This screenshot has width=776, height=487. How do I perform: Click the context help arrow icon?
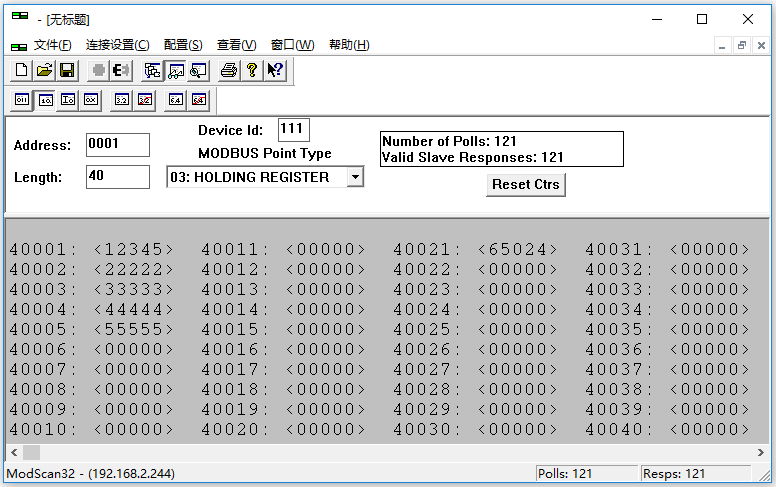(274, 70)
